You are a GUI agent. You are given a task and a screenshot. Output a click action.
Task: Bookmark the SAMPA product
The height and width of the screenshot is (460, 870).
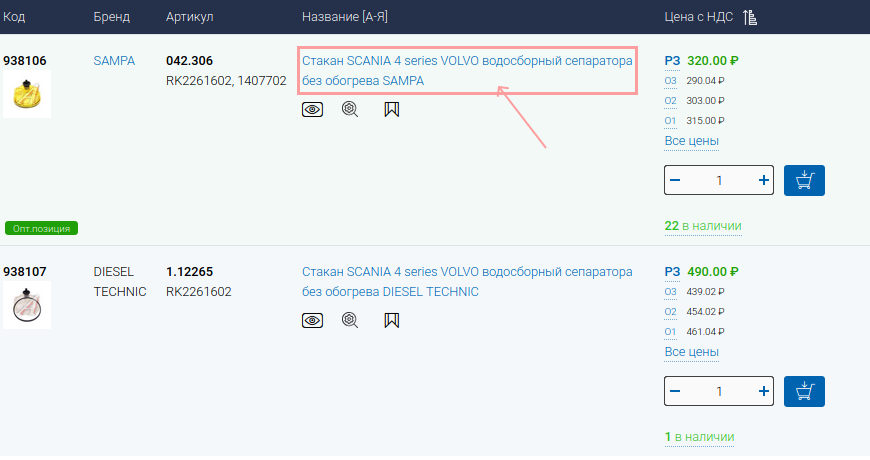pyautogui.click(x=392, y=109)
